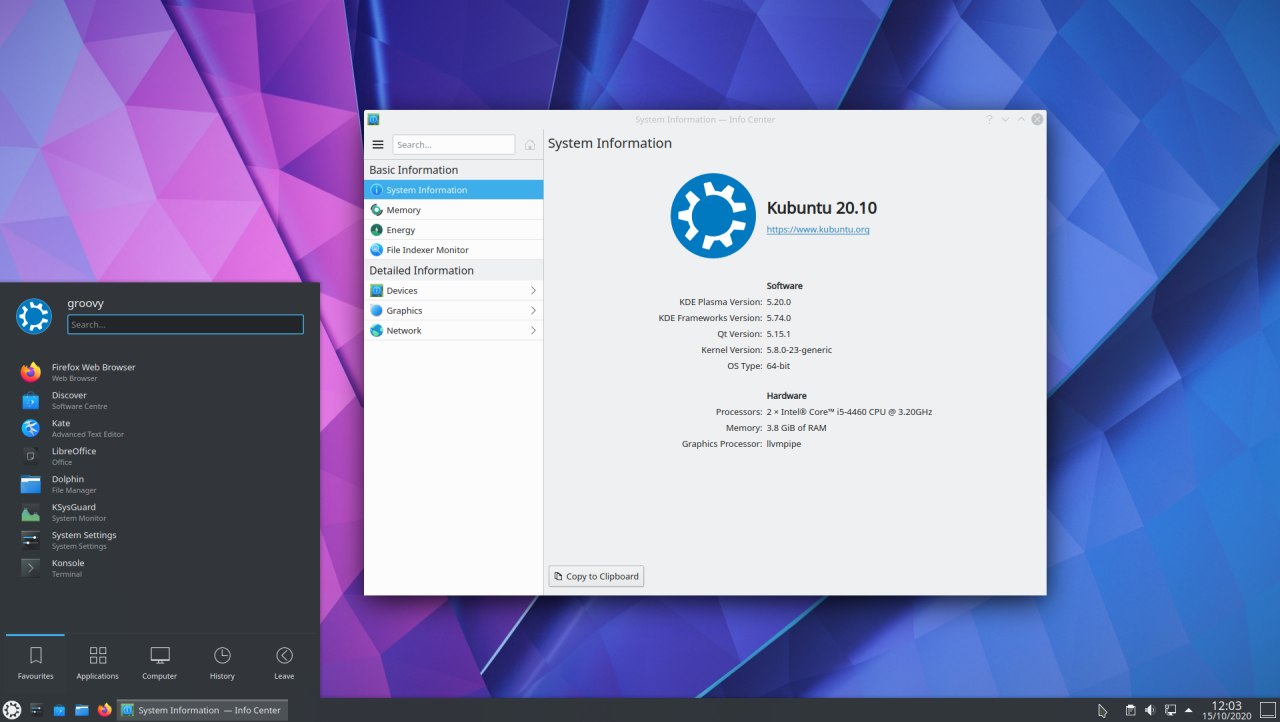Open the clipboard tray icon
This screenshot has width=1280, height=722.
1130,710
